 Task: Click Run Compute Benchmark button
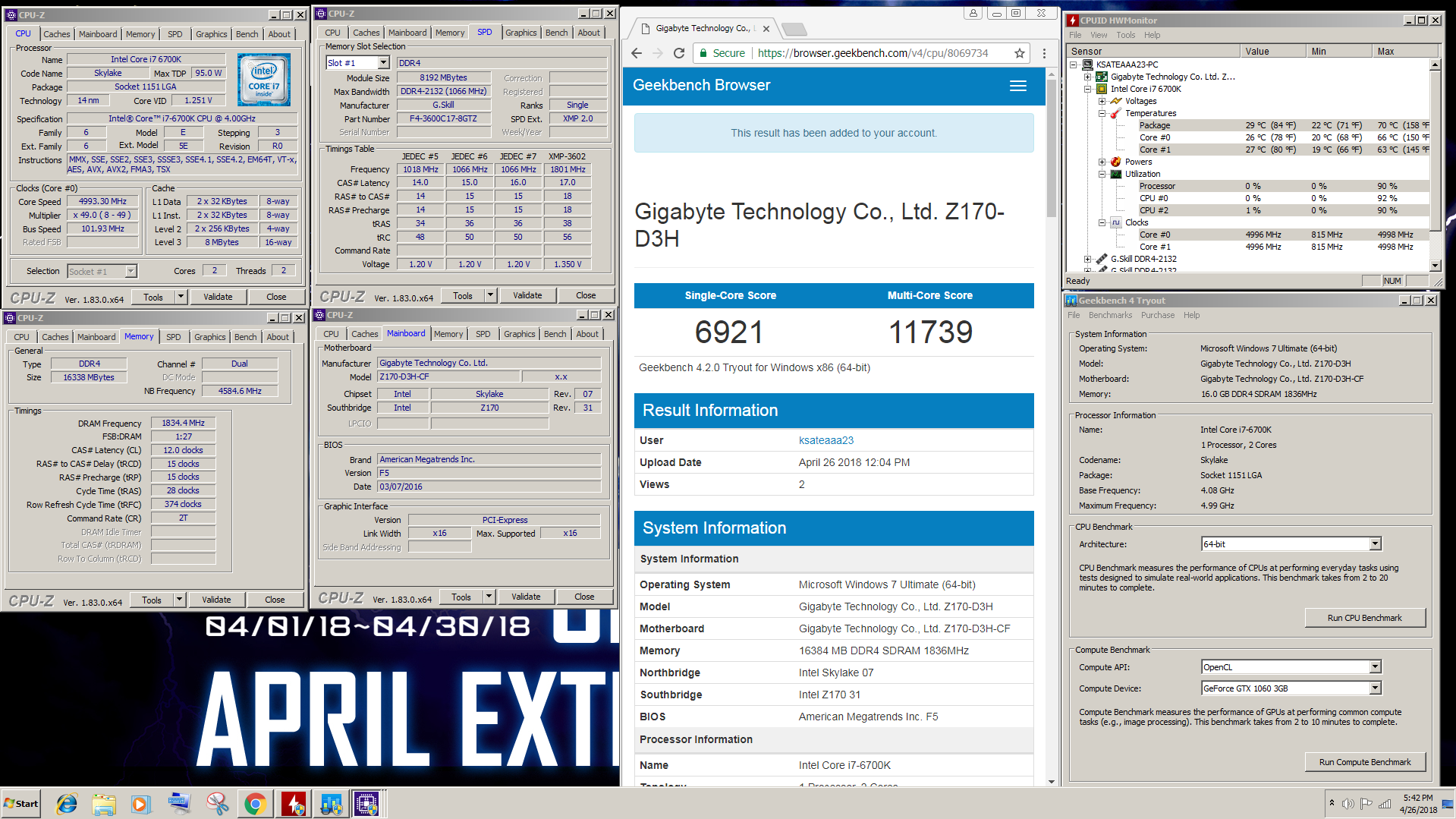[x=1365, y=762]
